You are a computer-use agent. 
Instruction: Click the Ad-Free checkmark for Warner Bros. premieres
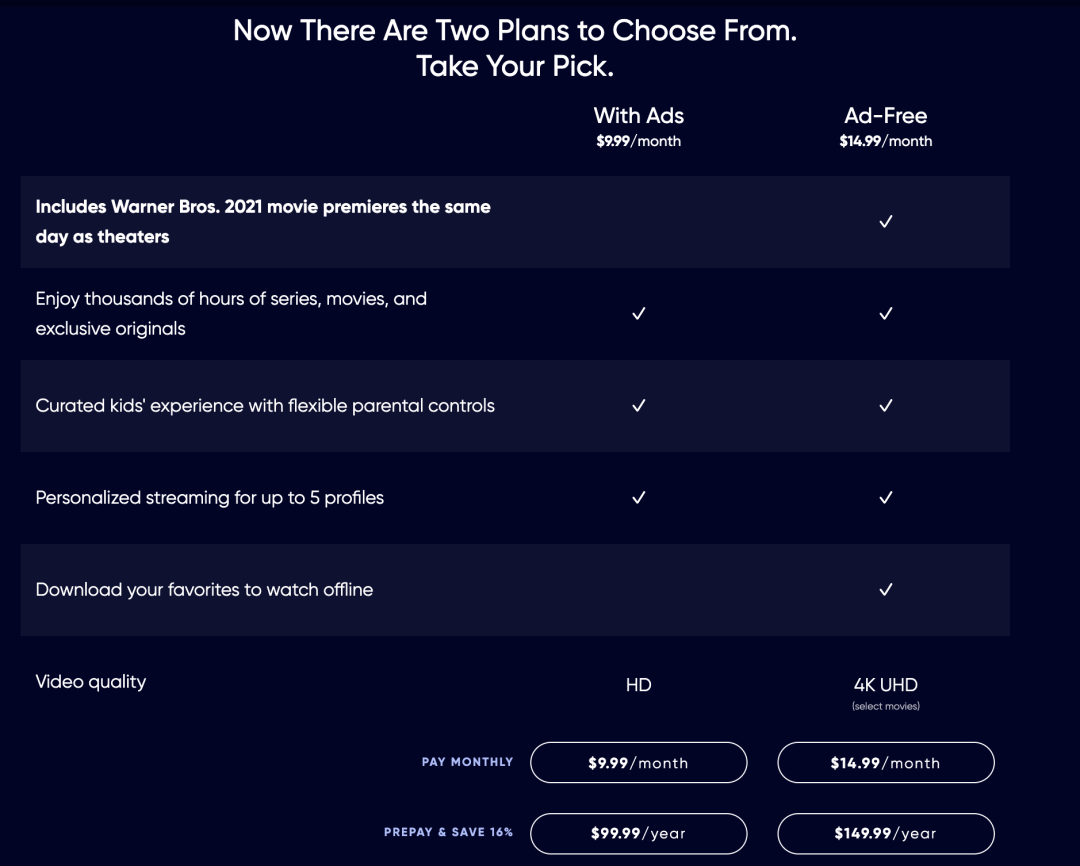(885, 222)
